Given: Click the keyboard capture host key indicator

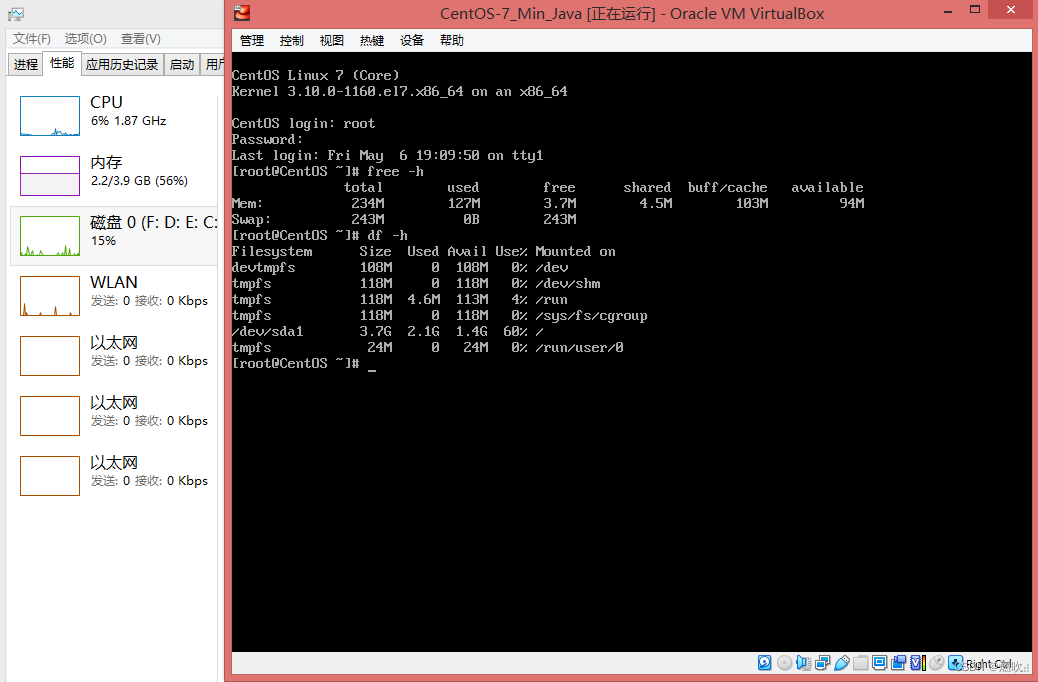Looking at the screenshot, I should [x=956, y=663].
